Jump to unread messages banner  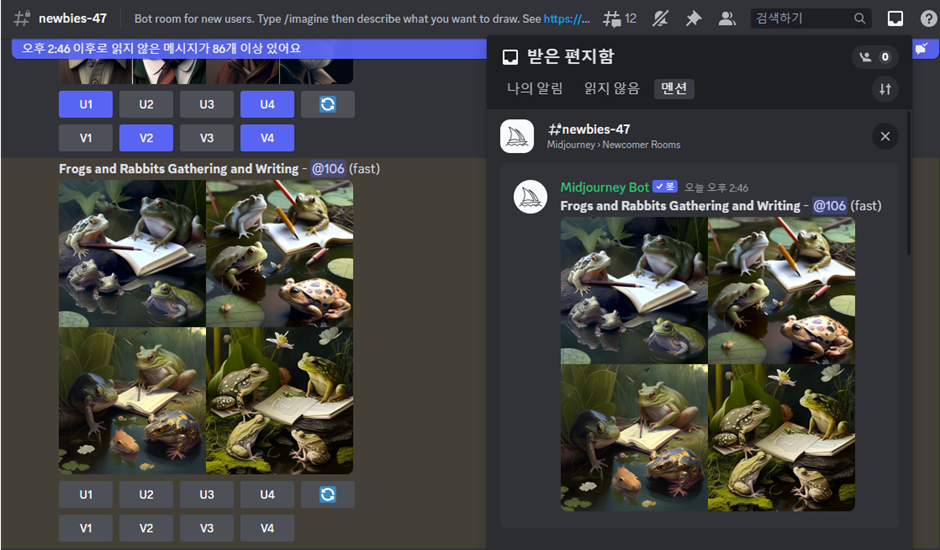(x=249, y=49)
